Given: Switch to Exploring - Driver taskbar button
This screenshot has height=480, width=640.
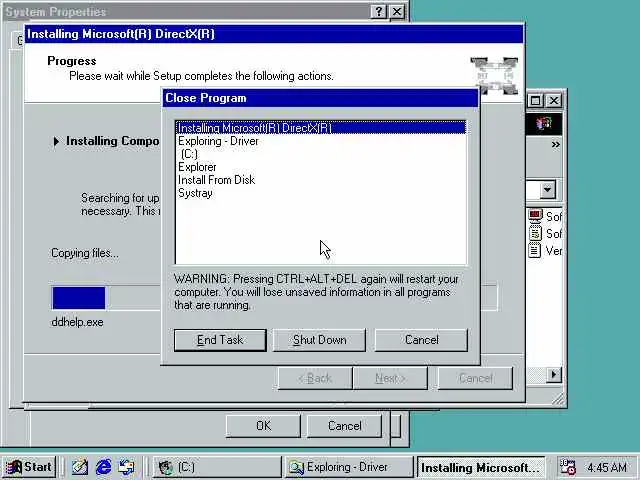Looking at the screenshot, I should (349, 467).
